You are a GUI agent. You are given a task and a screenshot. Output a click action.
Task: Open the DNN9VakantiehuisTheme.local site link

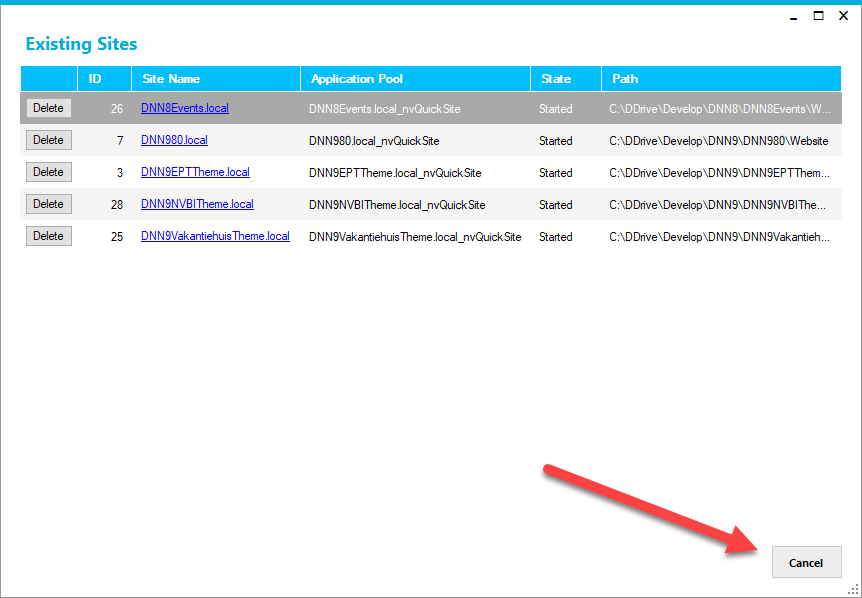pos(215,236)
